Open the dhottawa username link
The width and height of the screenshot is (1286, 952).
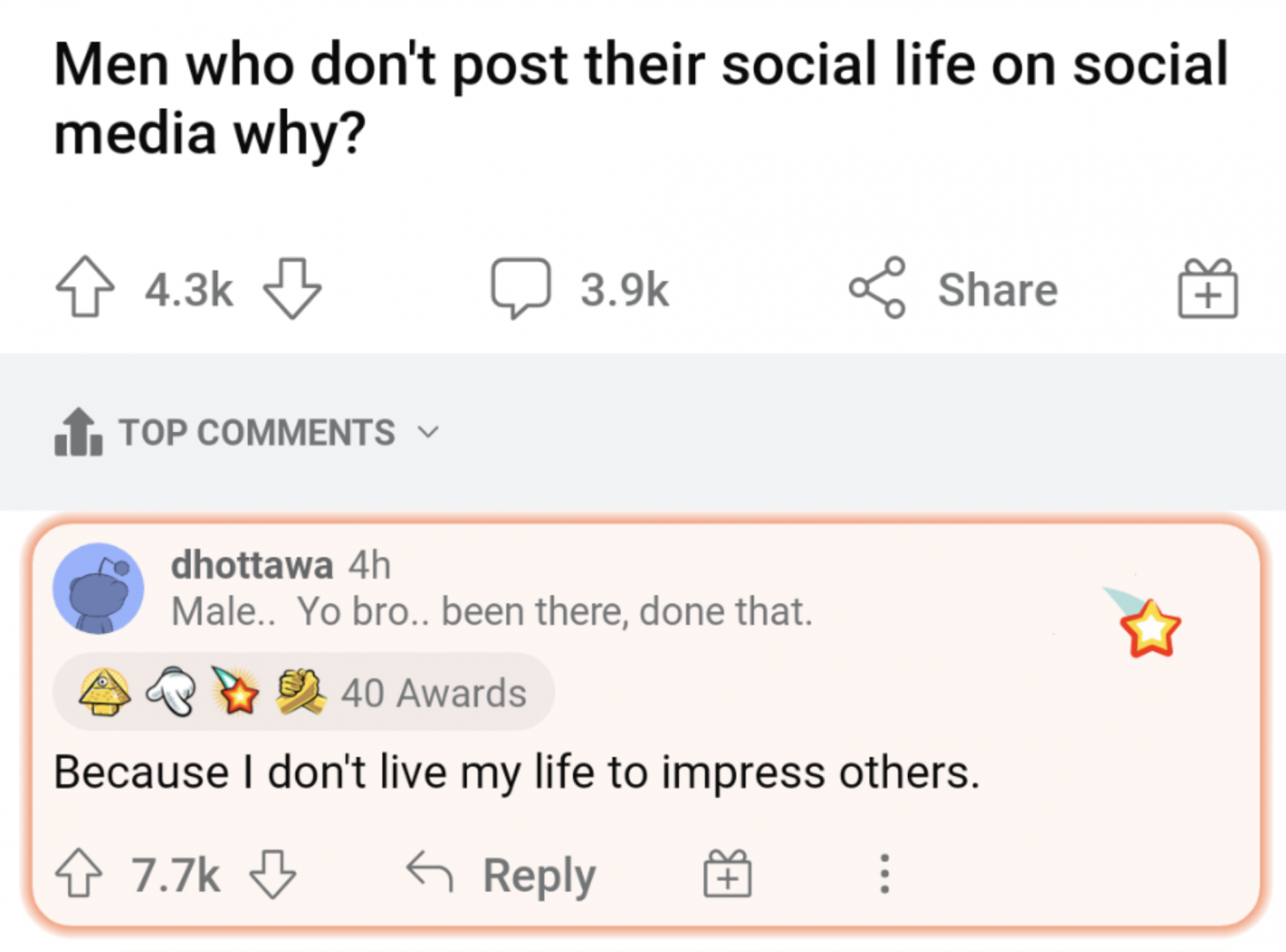click(252, 565)
